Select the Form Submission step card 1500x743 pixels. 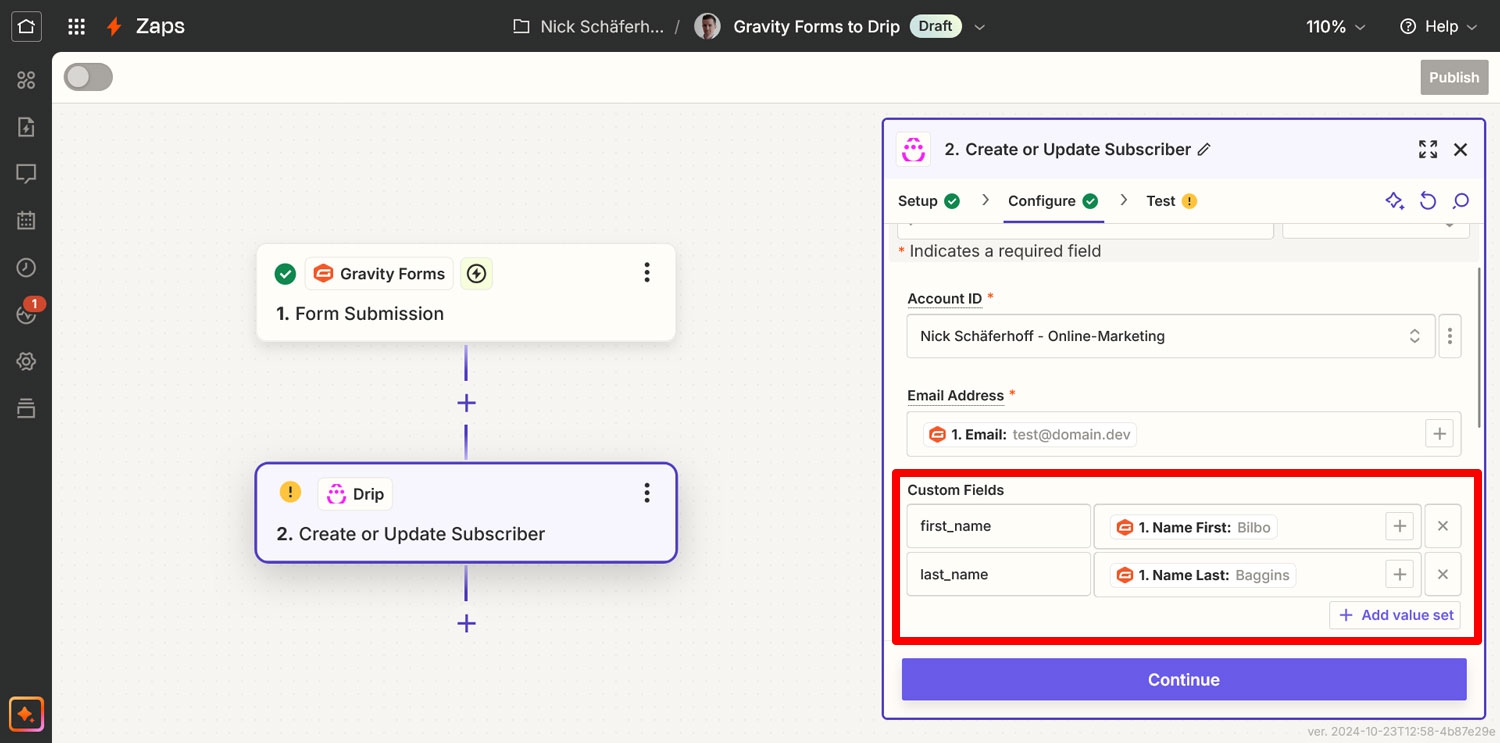[x=466, y=293]
